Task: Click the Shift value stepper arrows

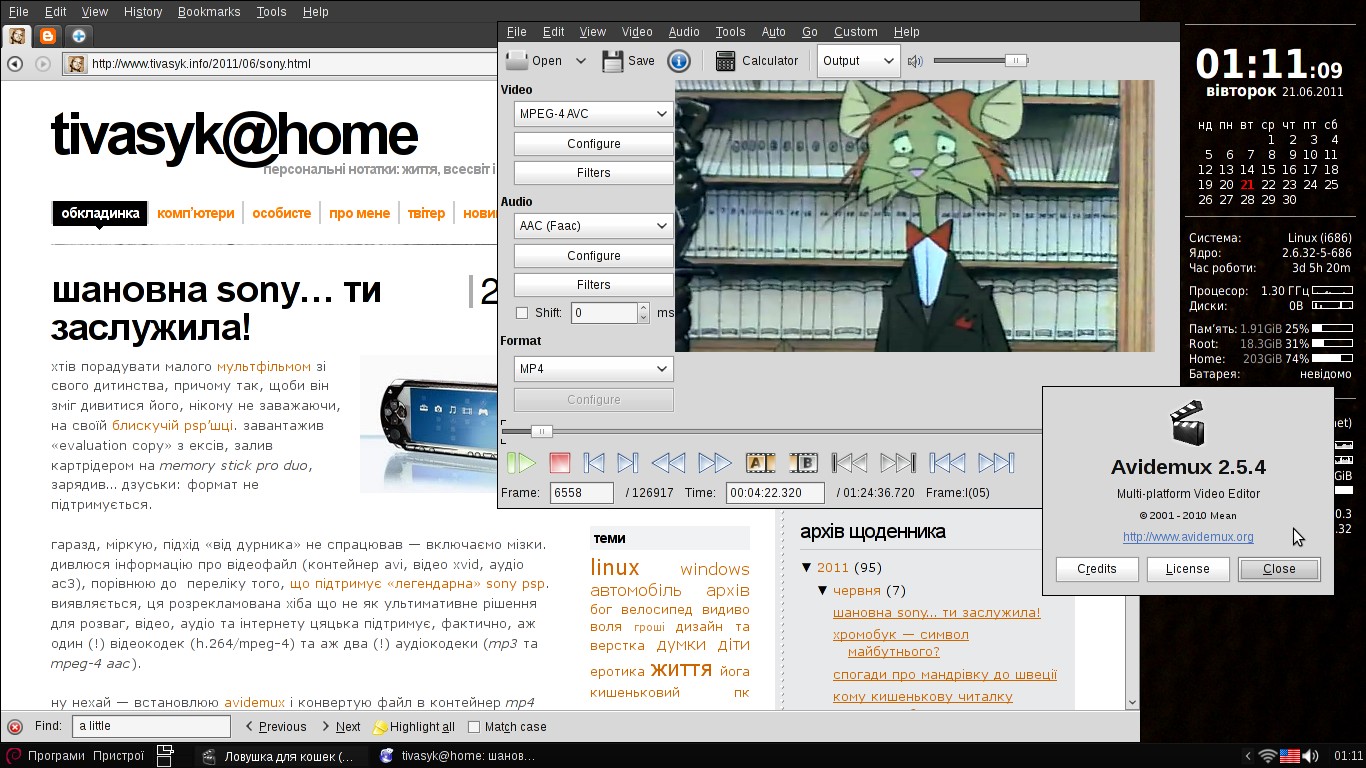Action: coord(643,313)
